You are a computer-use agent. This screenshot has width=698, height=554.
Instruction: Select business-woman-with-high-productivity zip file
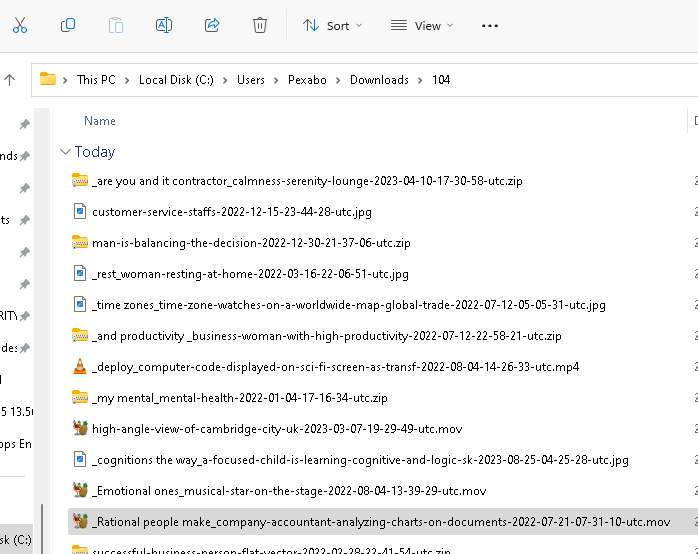327,336
